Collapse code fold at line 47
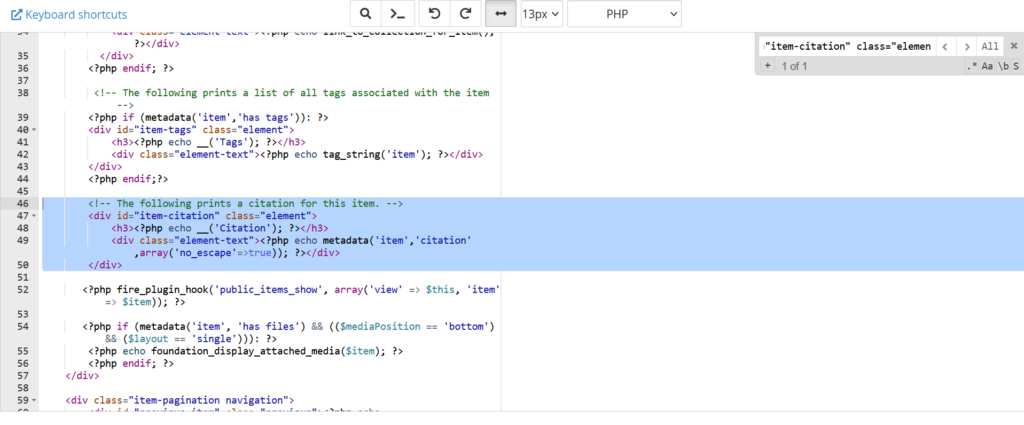1024x425 pixels. (34, 215)
